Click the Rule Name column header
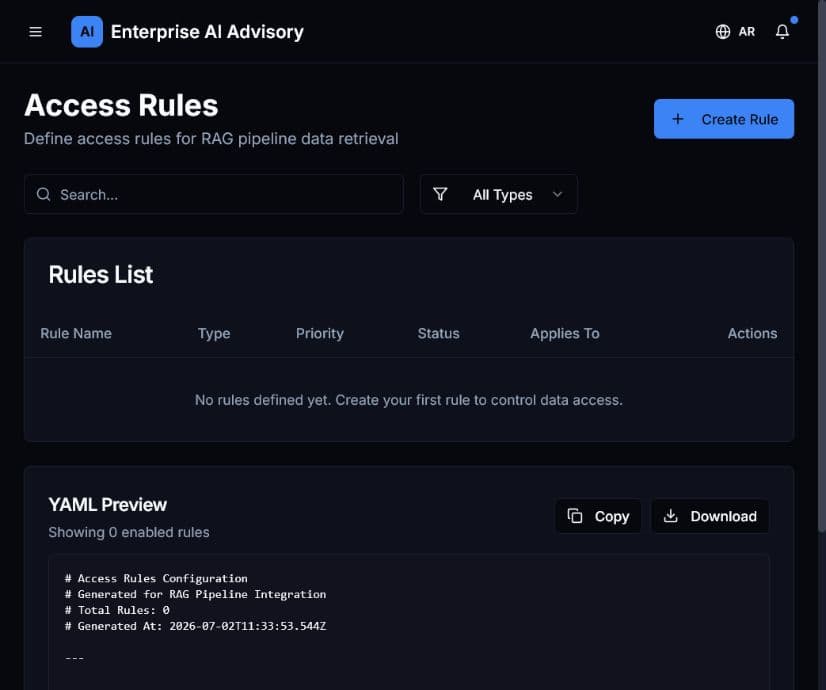This screenshot has width=826, height=690. pyautogui.click(x=76, y=333)
